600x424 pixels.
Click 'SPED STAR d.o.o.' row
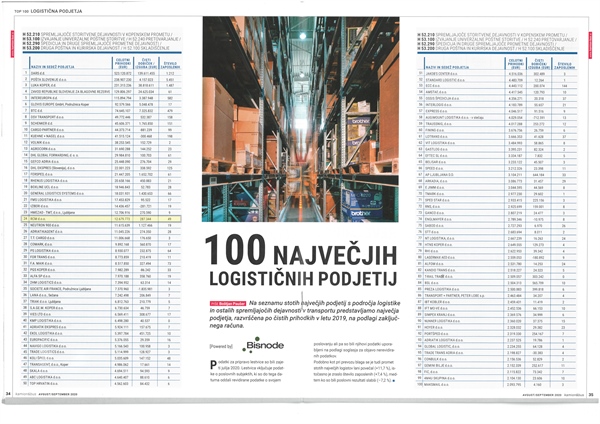coord(497,200)
